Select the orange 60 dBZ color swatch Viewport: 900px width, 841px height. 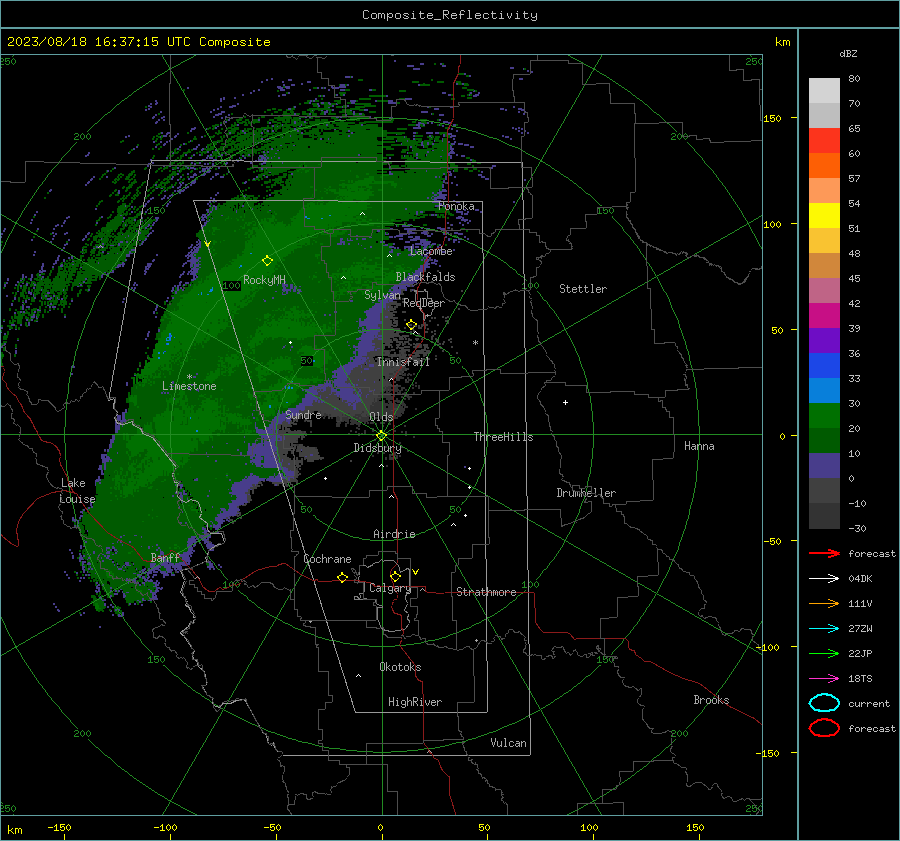(x=824, y=166)
